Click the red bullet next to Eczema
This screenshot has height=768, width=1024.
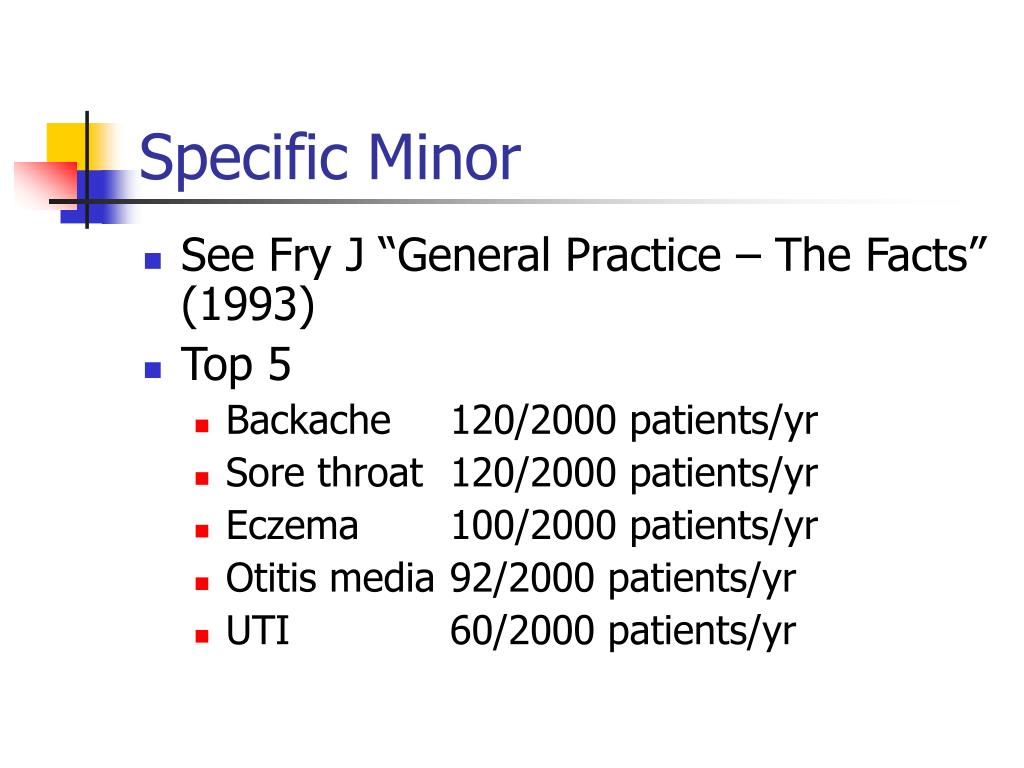pyautogui.click(x=202, y=531)
